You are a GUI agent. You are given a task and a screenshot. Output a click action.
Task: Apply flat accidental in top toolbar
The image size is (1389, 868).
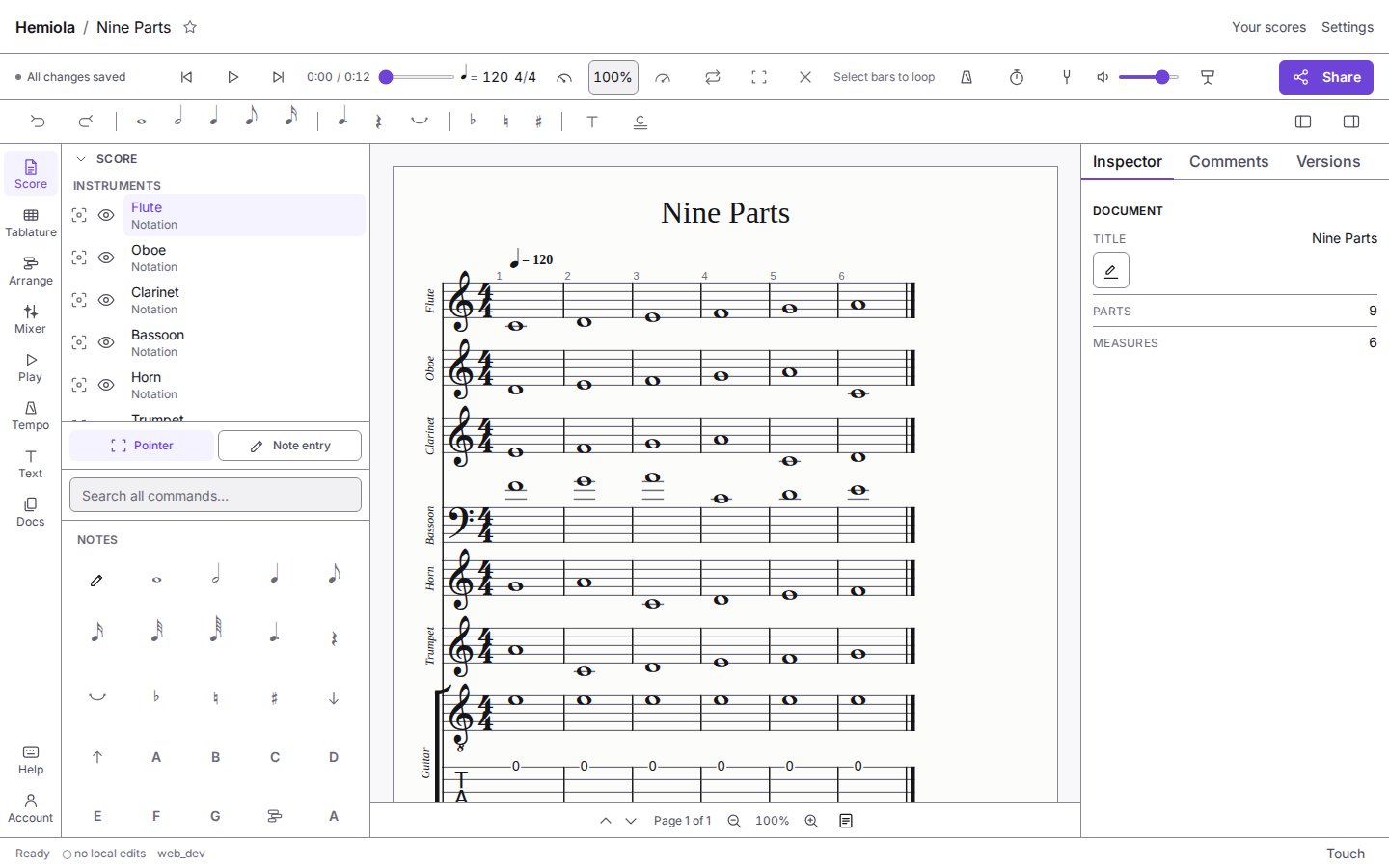473,121
